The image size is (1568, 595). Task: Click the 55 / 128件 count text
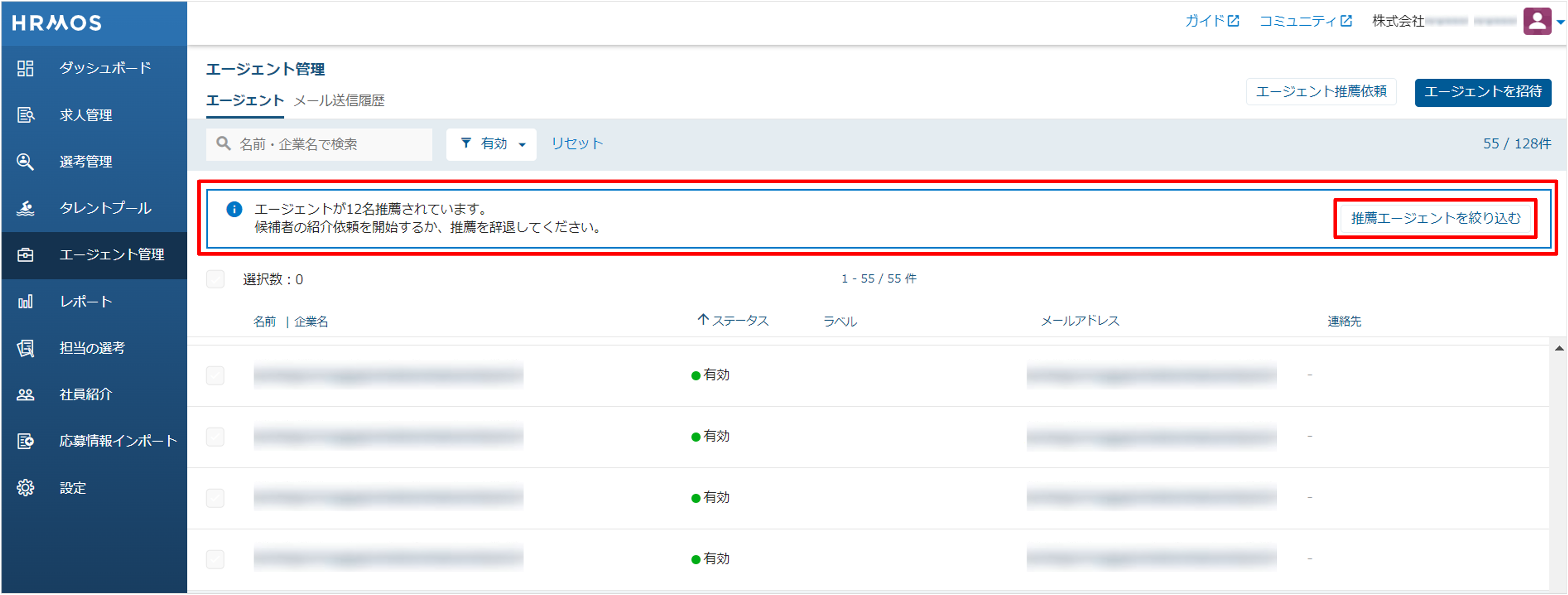[1516, 144]
